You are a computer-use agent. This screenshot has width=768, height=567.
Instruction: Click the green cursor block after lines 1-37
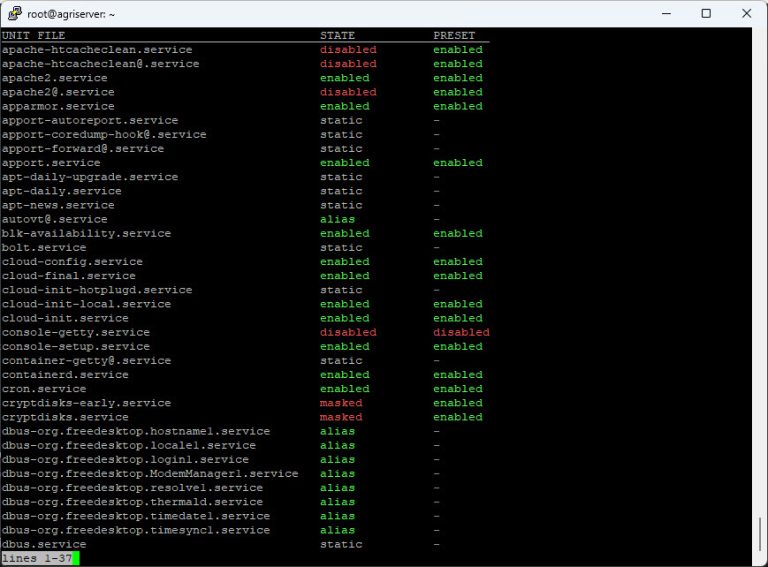pyautogui.click(x=76, y=558)
